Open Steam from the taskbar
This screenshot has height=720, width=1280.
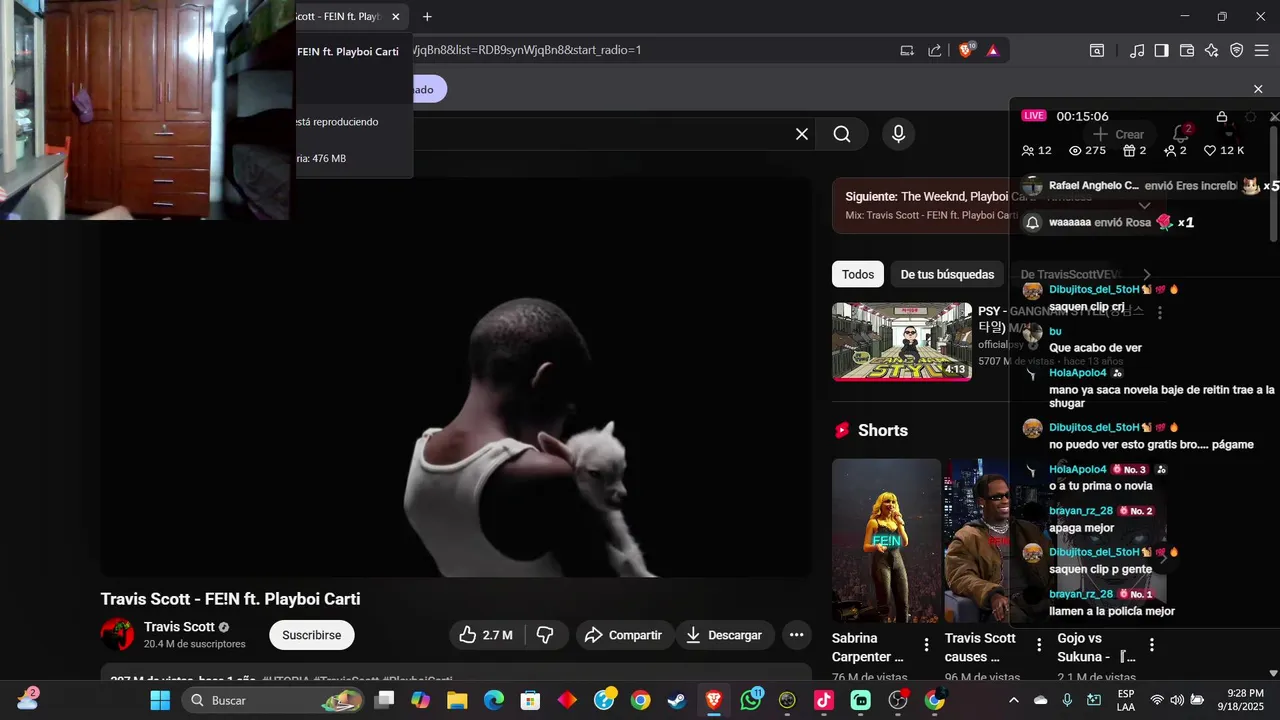pos(677,700)
